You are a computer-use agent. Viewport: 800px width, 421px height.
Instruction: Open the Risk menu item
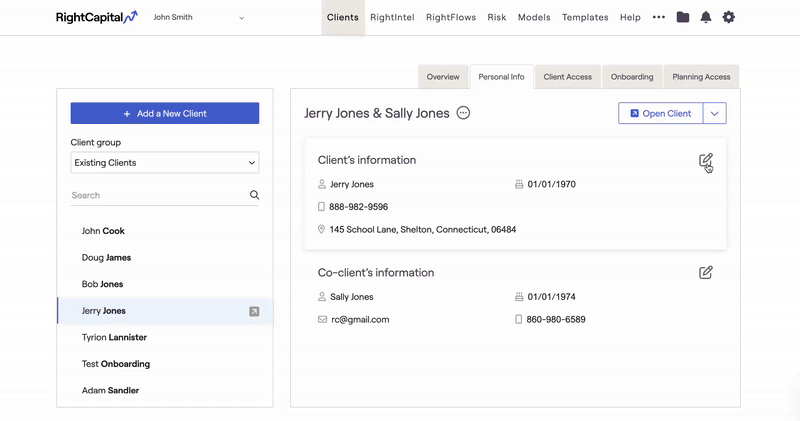point(497,17)
